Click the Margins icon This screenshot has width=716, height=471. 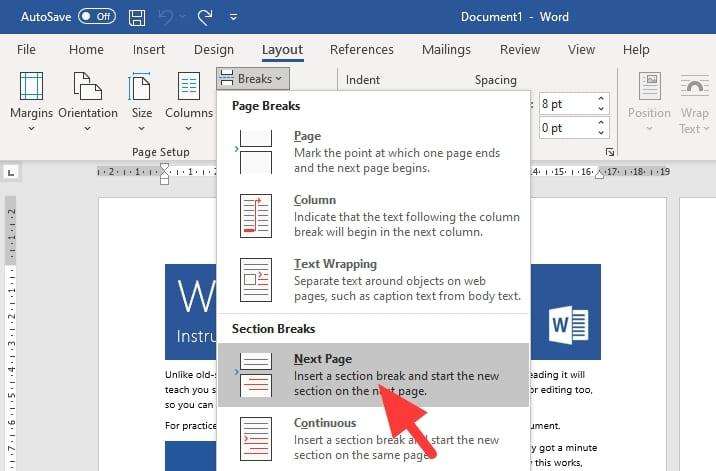pos(32,86)
